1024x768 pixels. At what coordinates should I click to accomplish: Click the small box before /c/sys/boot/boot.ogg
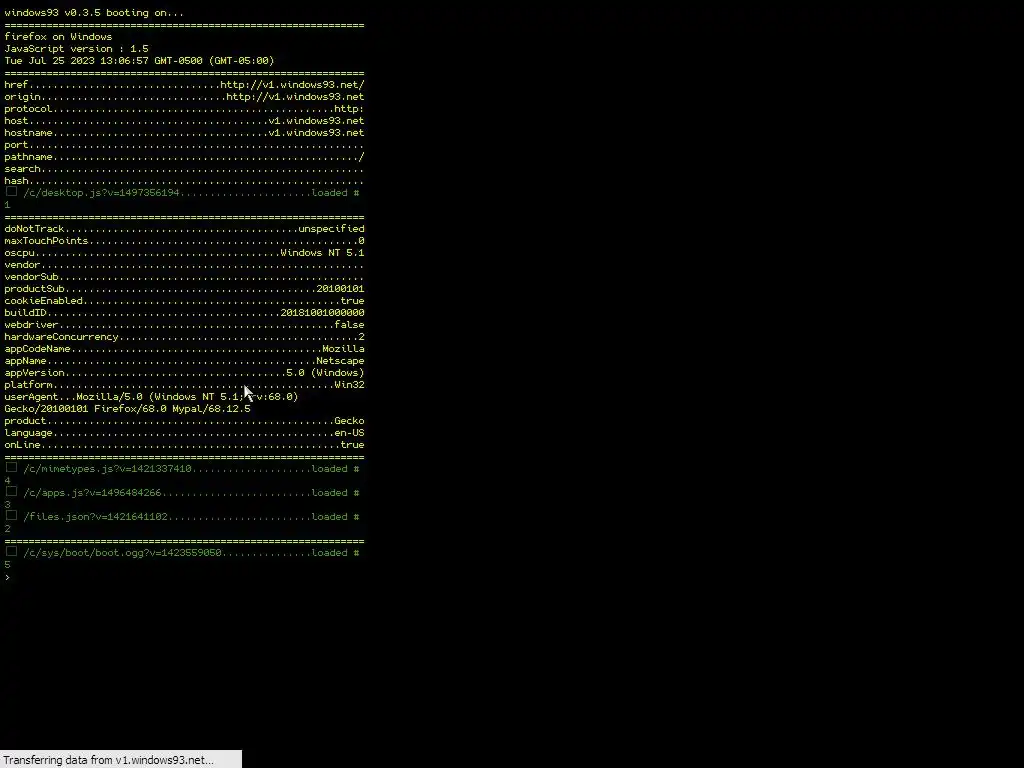coord(11,552)
